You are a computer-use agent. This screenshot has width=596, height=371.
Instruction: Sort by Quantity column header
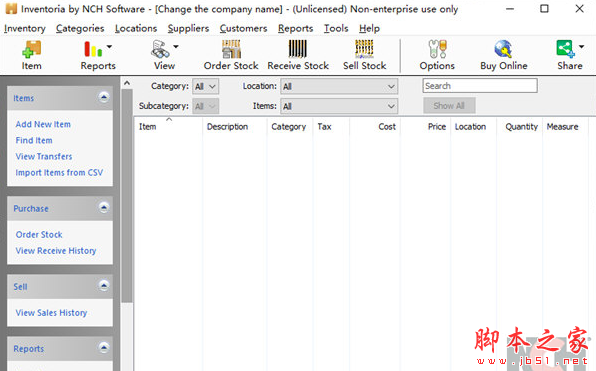coord(520,127)
